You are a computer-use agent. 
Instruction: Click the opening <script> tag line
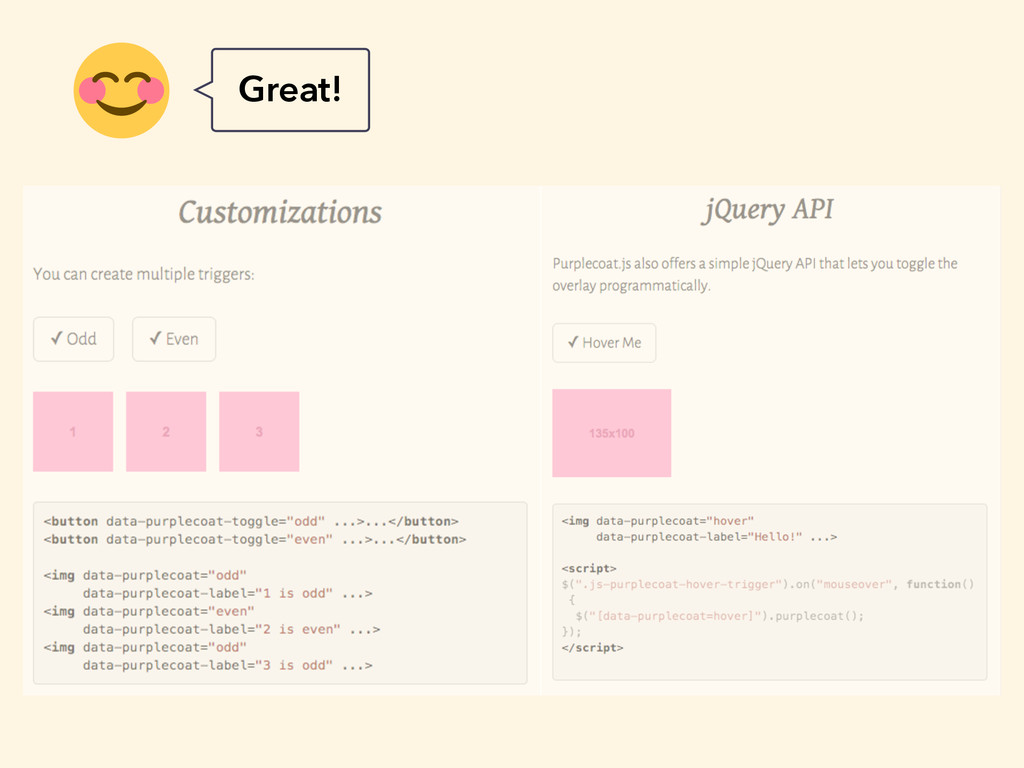(x=588, y=568)
